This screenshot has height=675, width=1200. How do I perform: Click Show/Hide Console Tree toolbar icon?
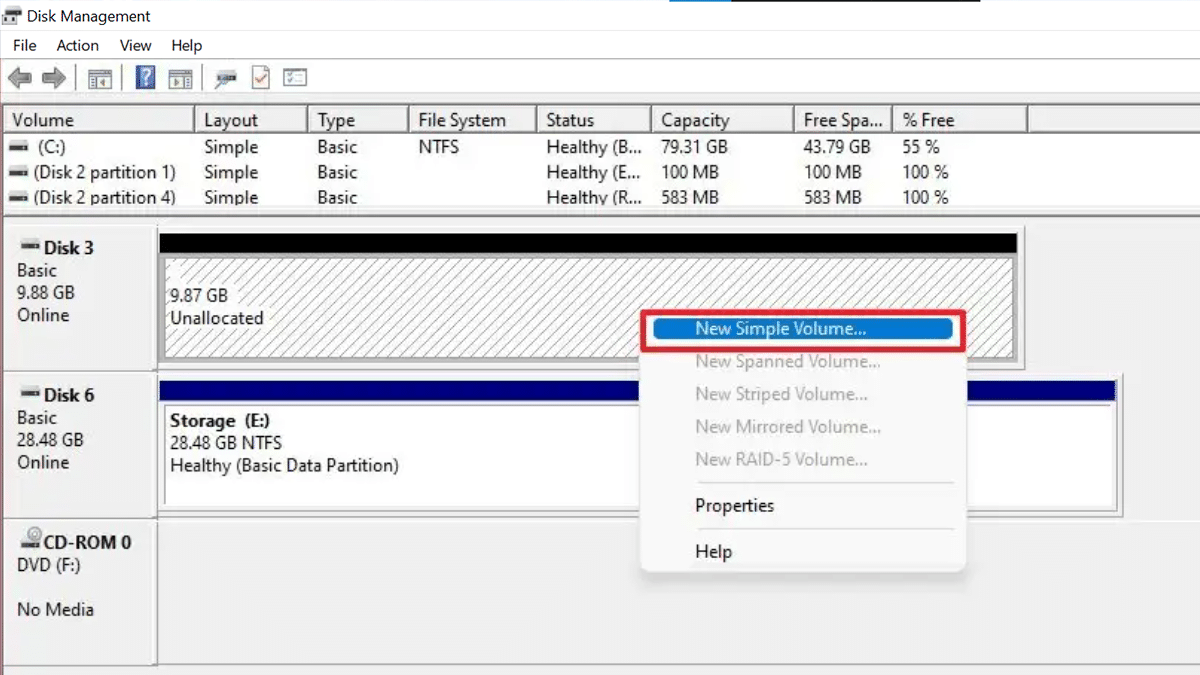(x=99, y=78)
